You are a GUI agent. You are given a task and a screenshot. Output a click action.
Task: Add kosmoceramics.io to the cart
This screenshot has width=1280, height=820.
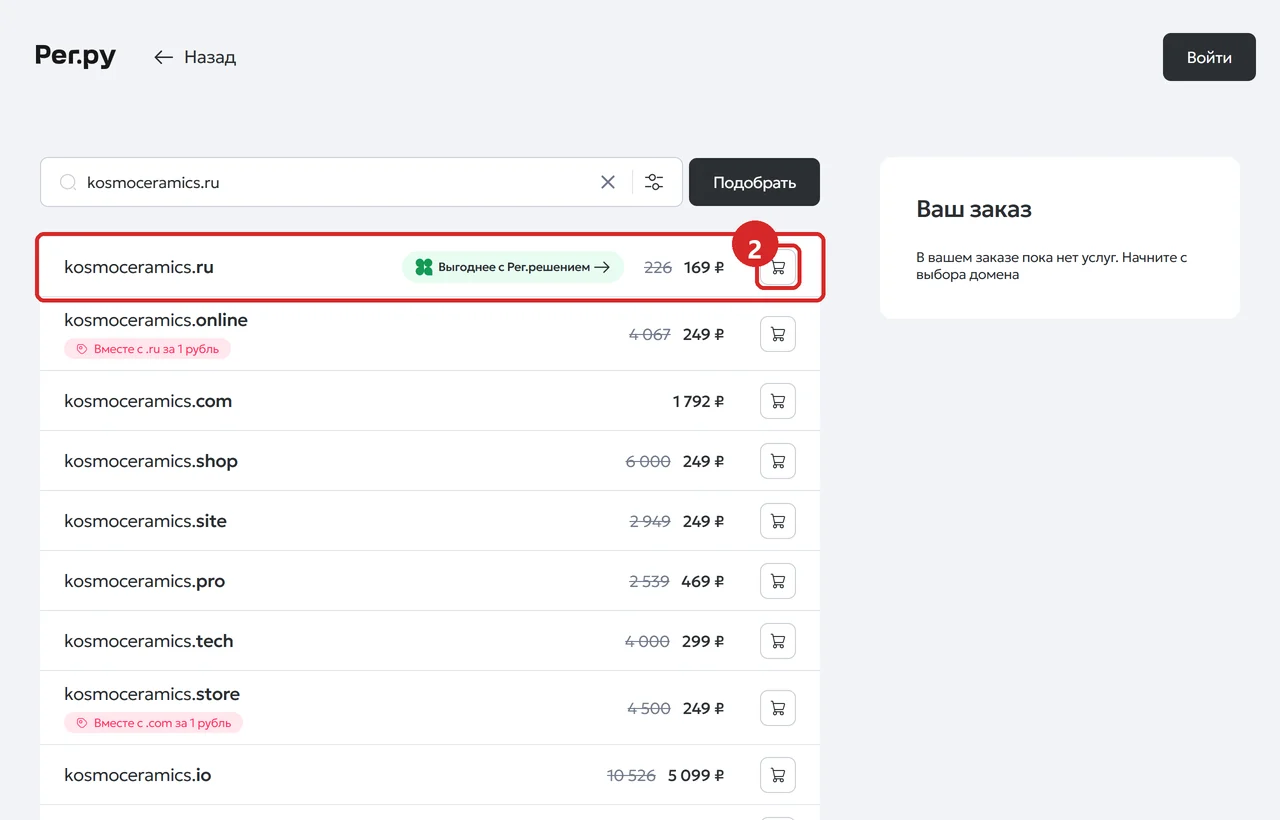pyautogui.click(x=778, y=775)
